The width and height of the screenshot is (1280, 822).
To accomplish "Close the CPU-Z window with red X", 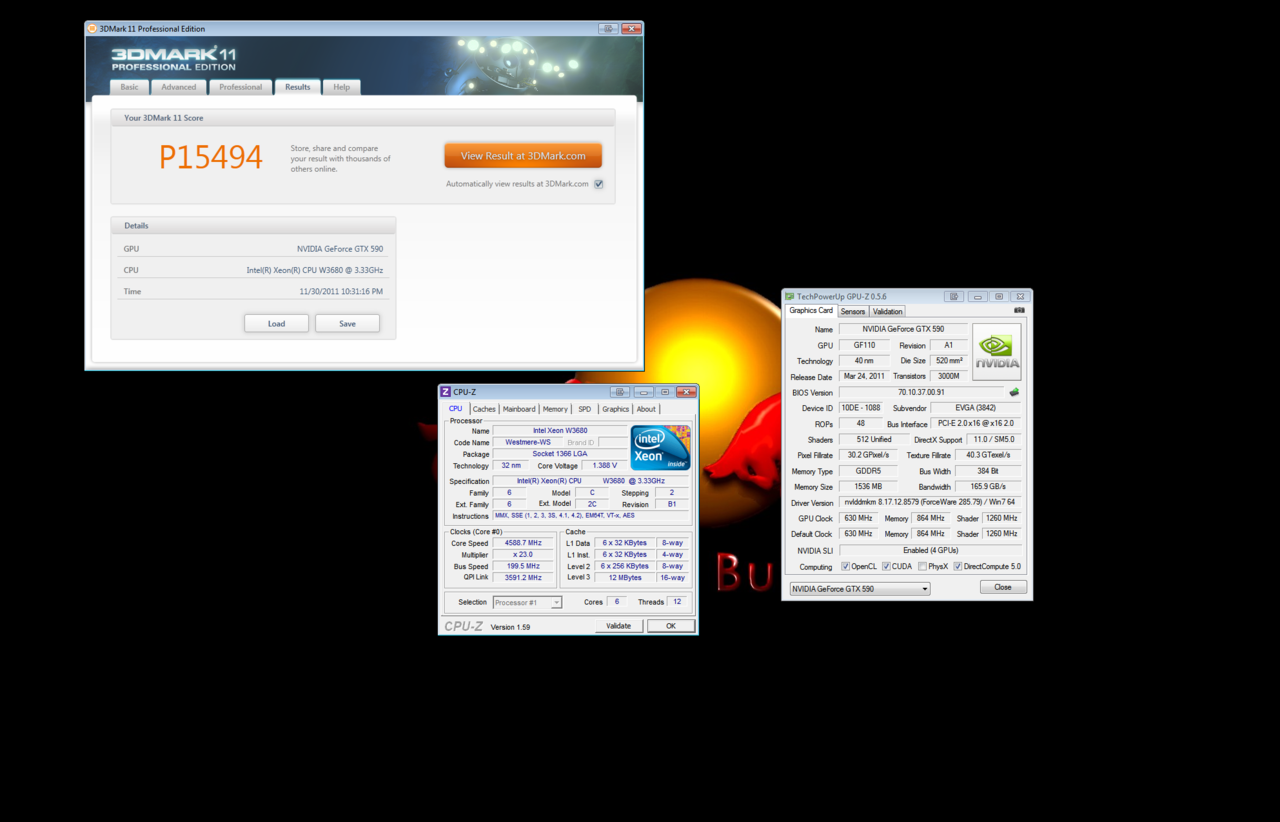I will pyautogui.click(x=686, y=392).
